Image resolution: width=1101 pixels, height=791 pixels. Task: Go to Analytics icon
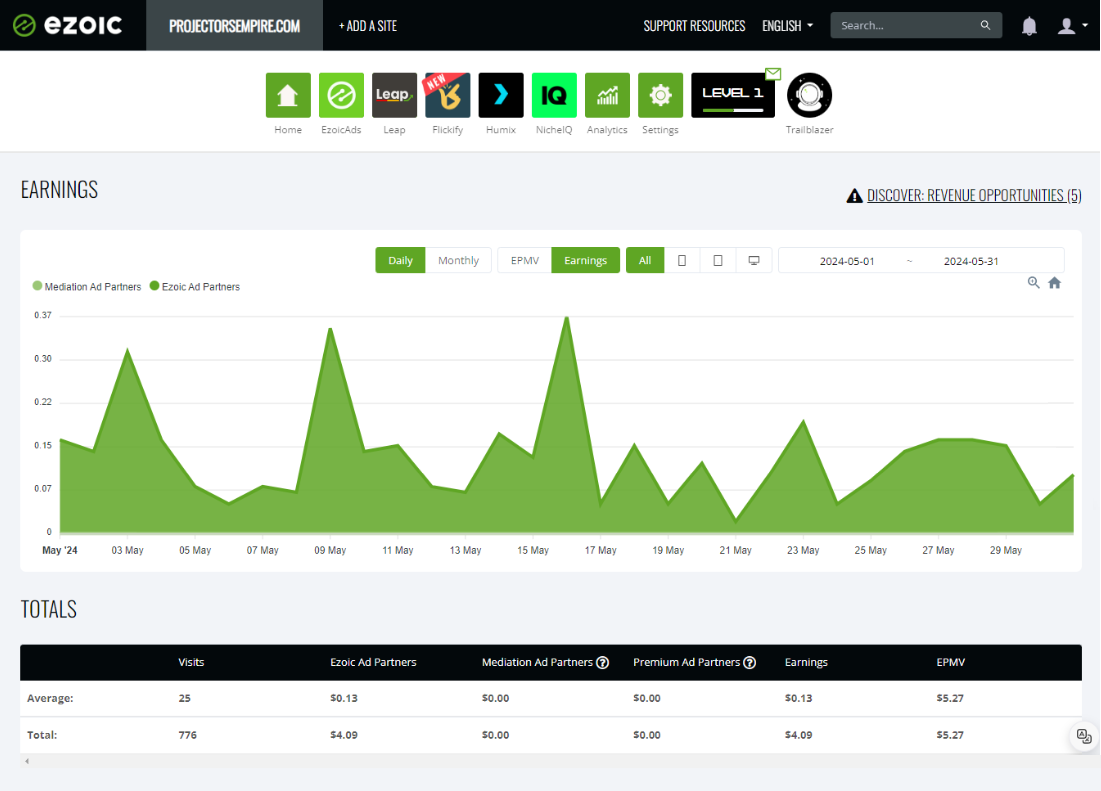(x=607, y=95)
